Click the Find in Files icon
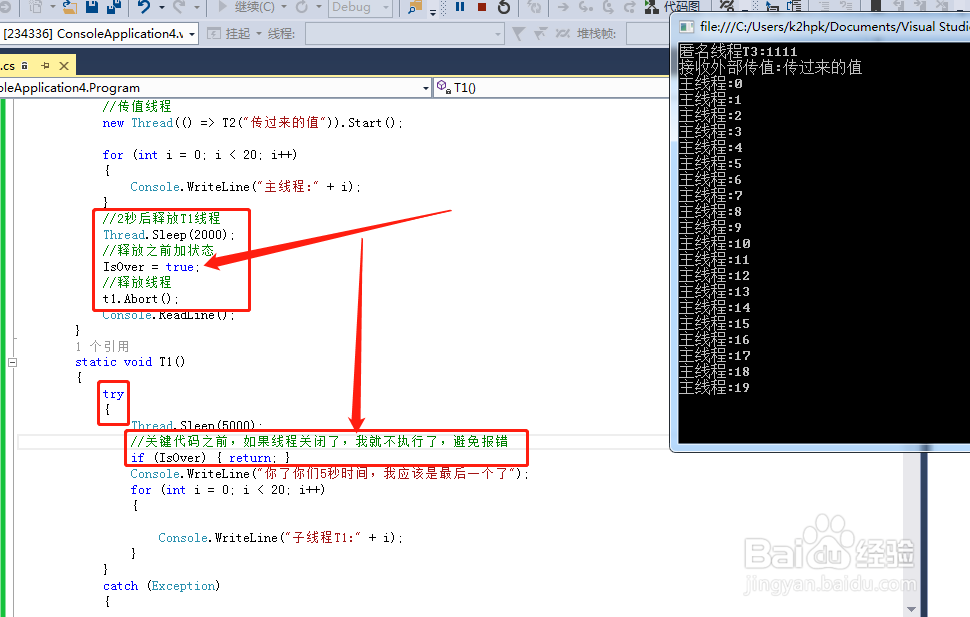Image resolution: width=970 pixels, height=617 pixels. pos(414,6)
